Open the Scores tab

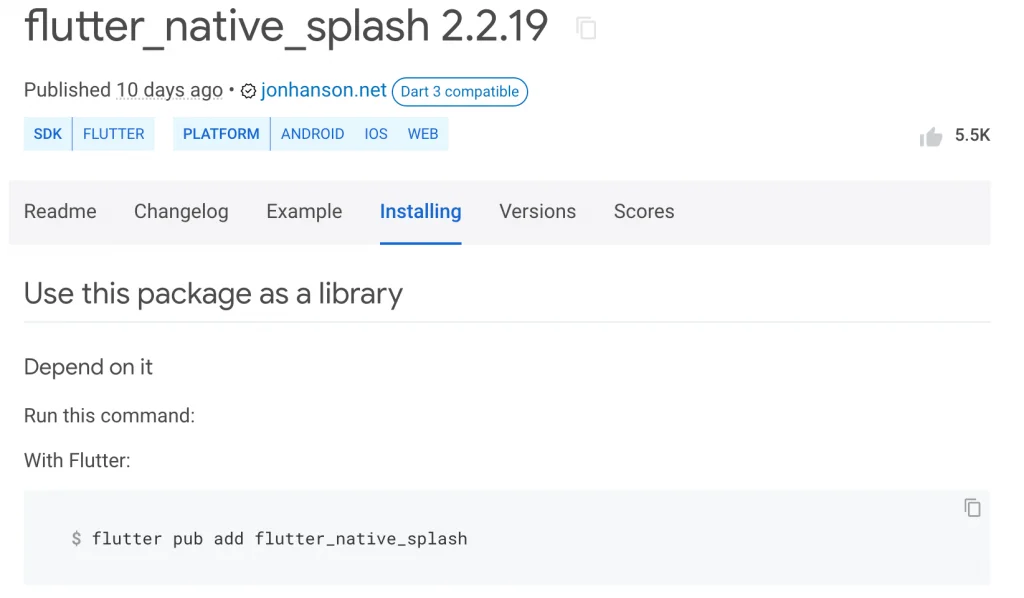point(643,212)
